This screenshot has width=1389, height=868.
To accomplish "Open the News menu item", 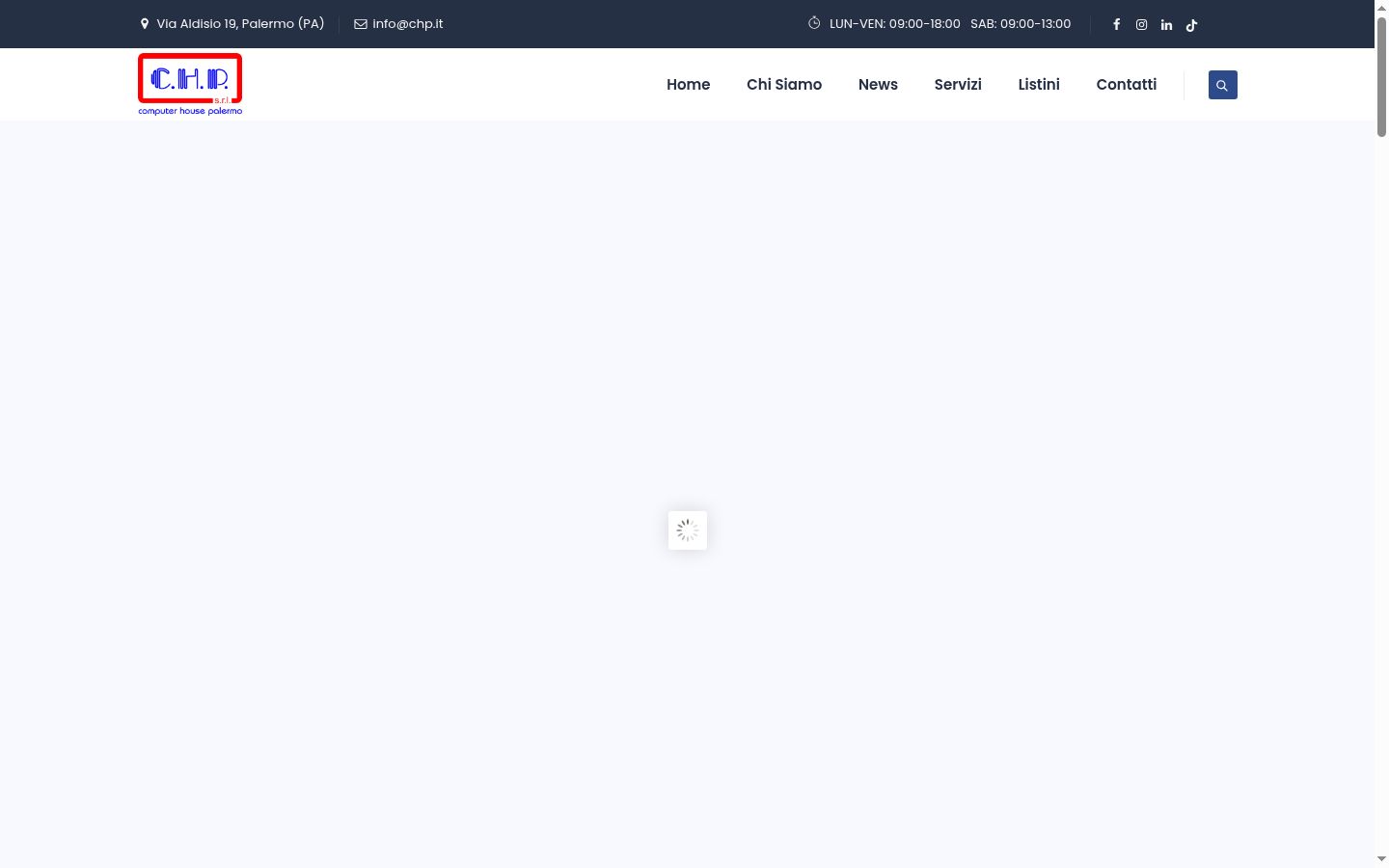I will (x=878, y=85).
